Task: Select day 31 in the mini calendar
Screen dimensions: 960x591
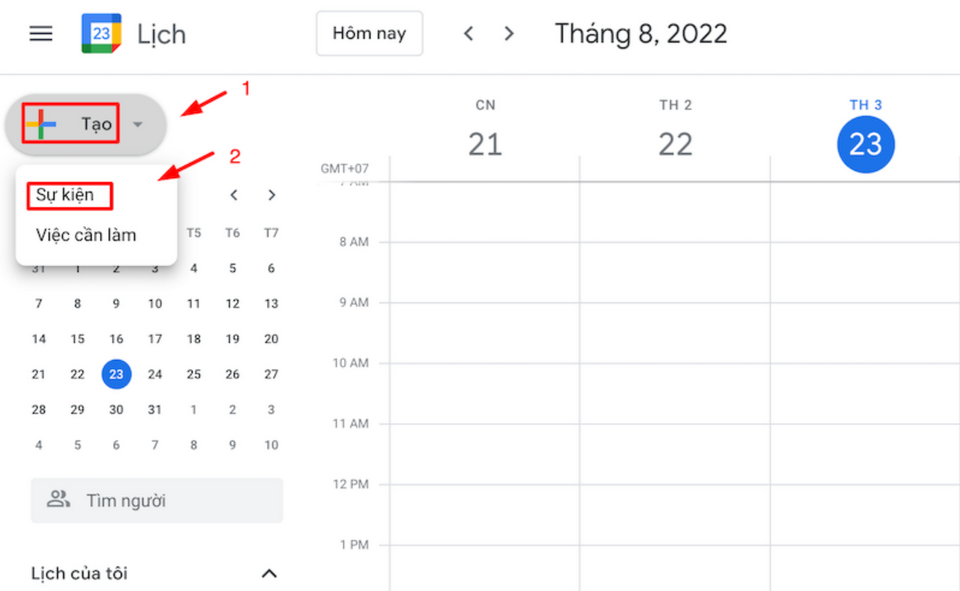Action: 154,410
